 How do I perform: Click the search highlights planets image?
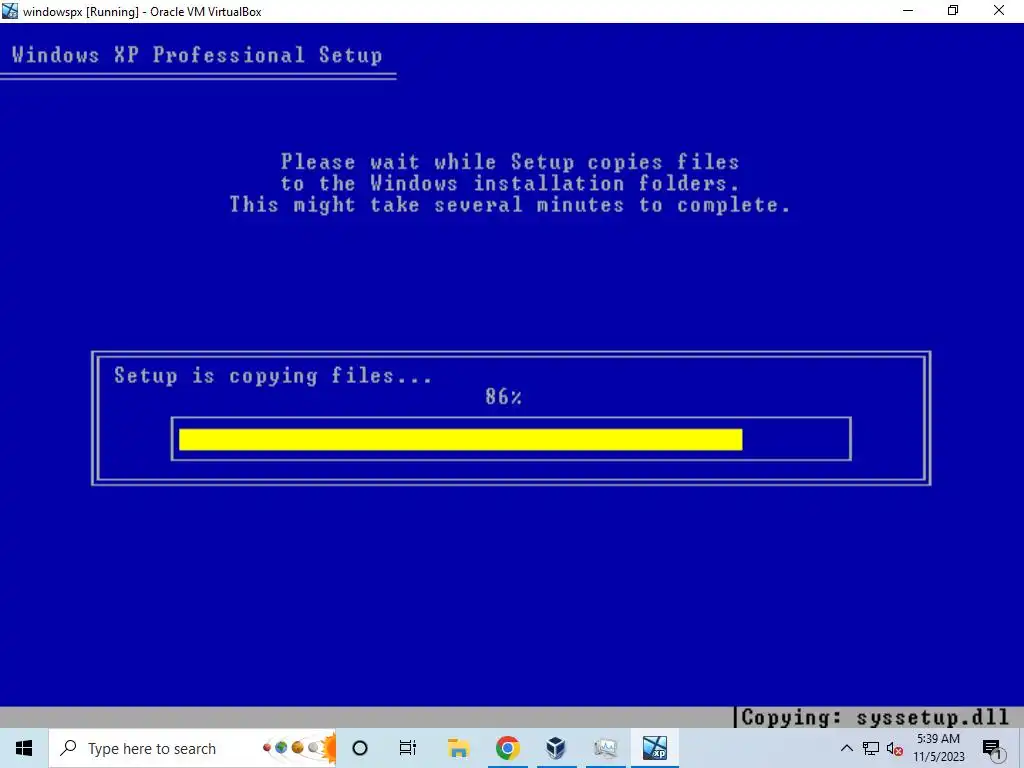(x=298, y=748)
